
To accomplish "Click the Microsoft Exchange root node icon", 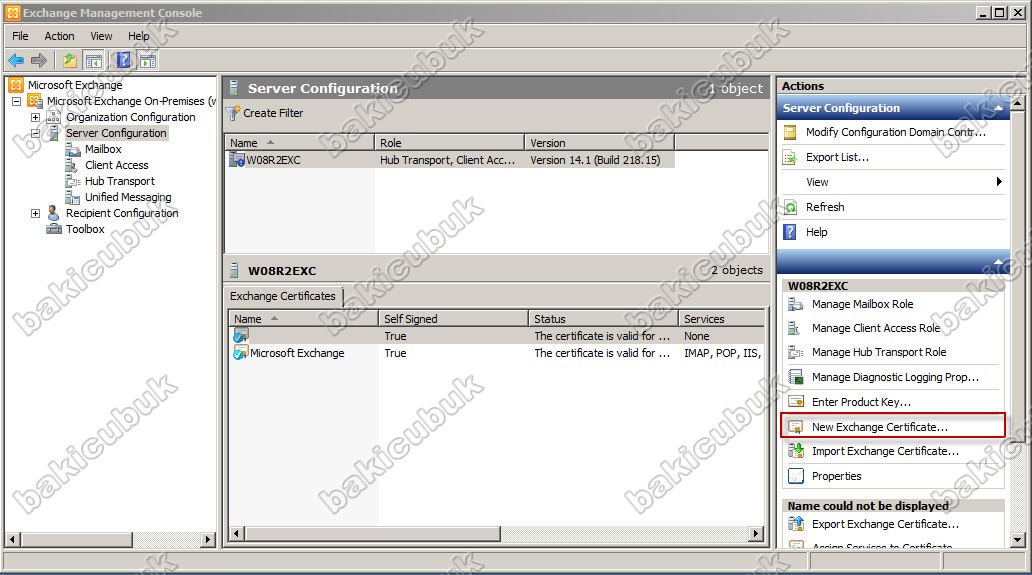I will [16, 85].
